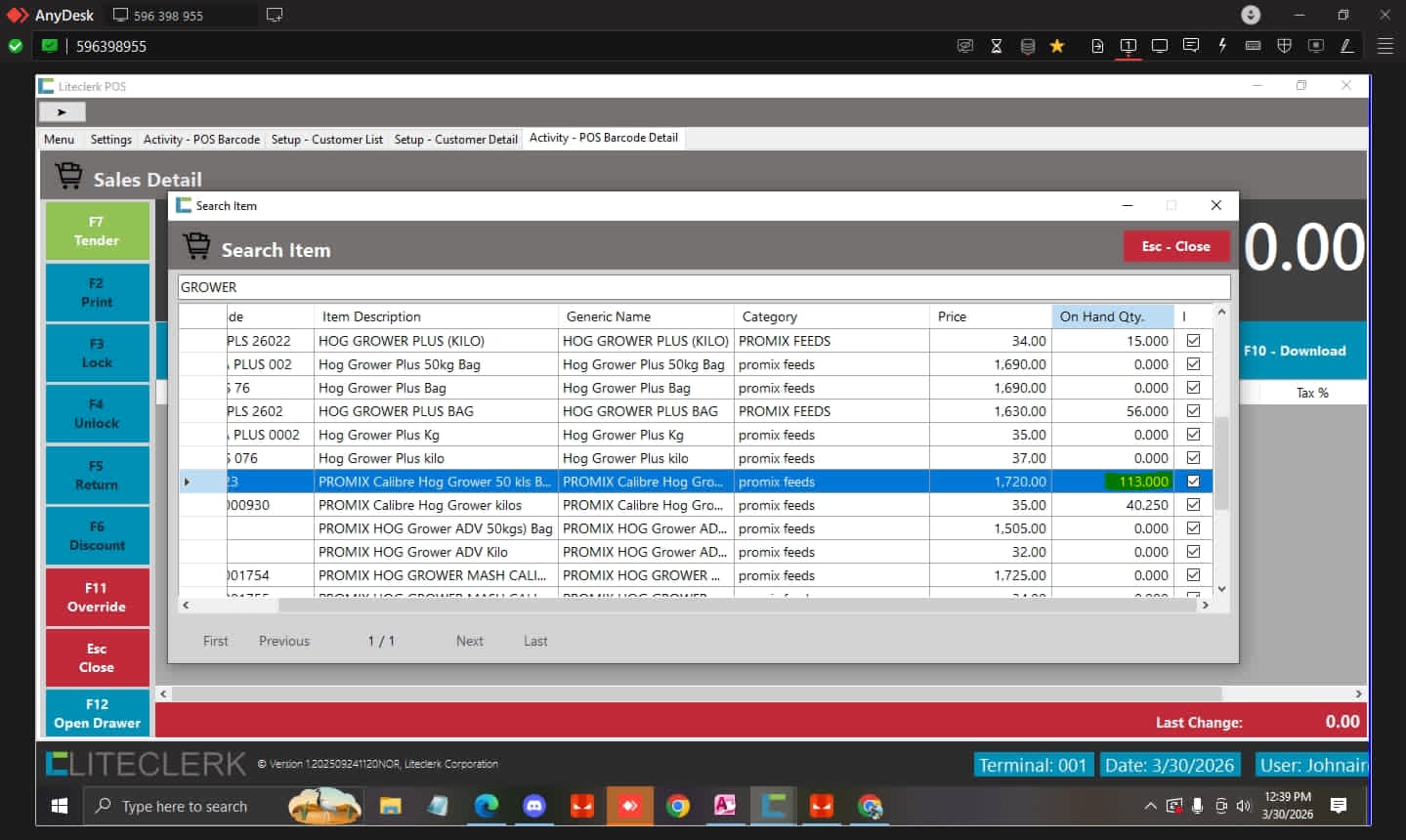Expand the arrow dropdown below Liteclerk POS title

[63, 112]
